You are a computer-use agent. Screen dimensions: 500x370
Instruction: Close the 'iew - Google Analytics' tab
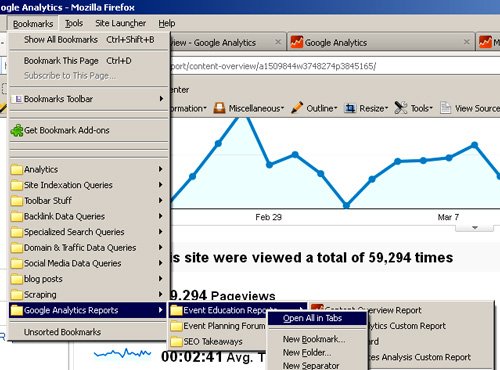click(x=278, y=42)
